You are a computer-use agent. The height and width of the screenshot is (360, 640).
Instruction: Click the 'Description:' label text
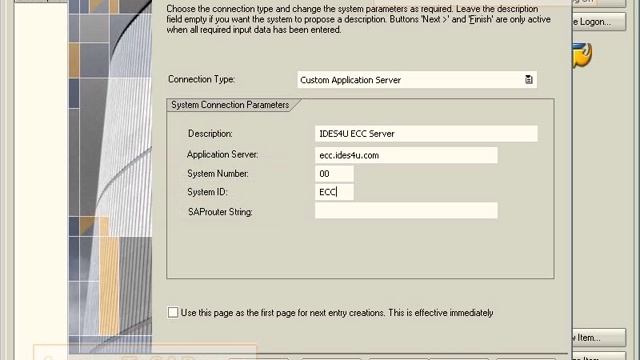click(210, 133)
